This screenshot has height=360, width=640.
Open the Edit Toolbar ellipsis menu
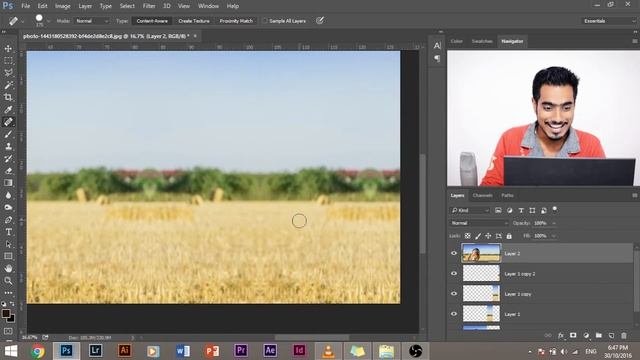[x=8, y=293]
